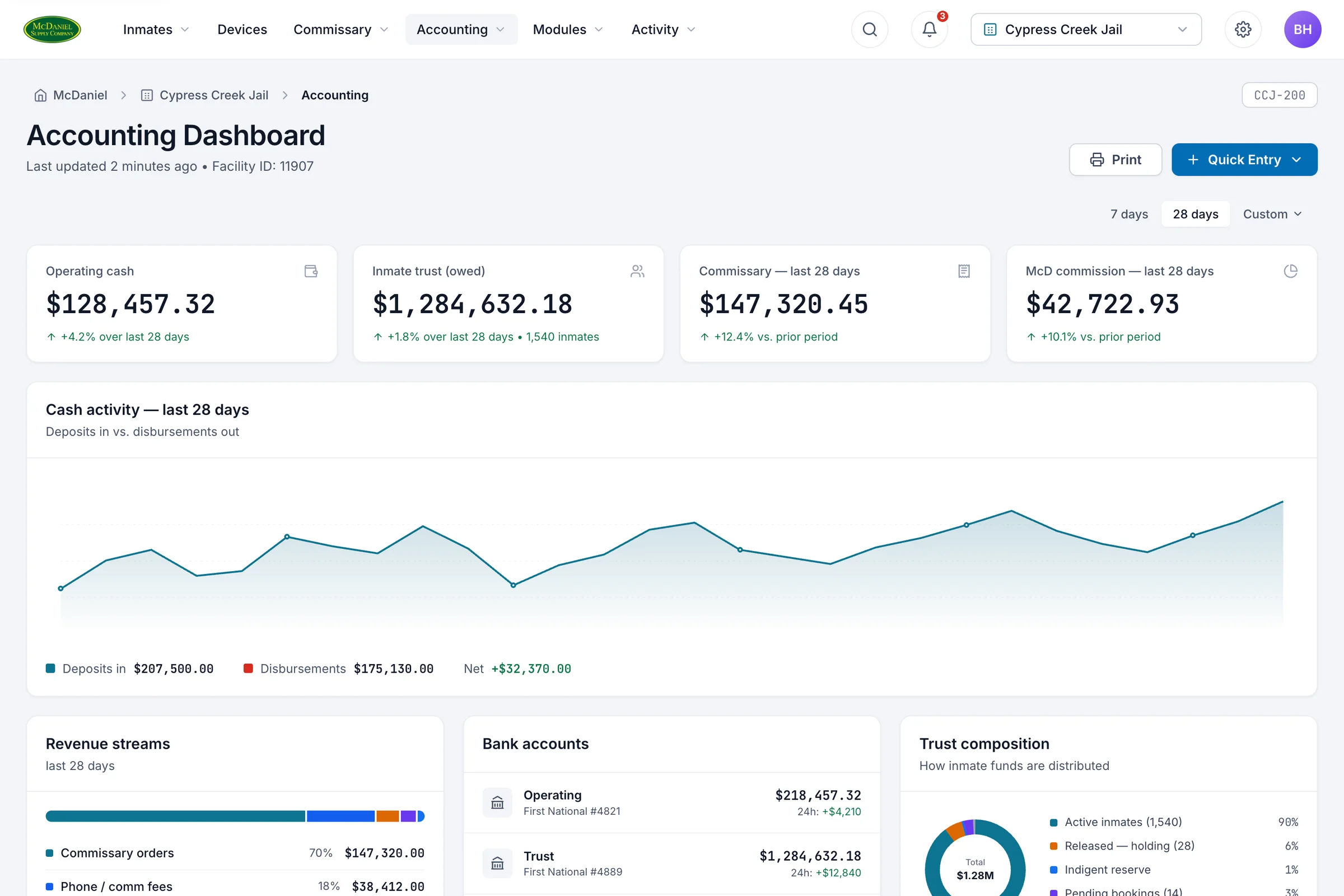The width and height of the screenshot is (1344, 896).
Task: Click the printer icon in Print button
Action: click(1096, 160)
